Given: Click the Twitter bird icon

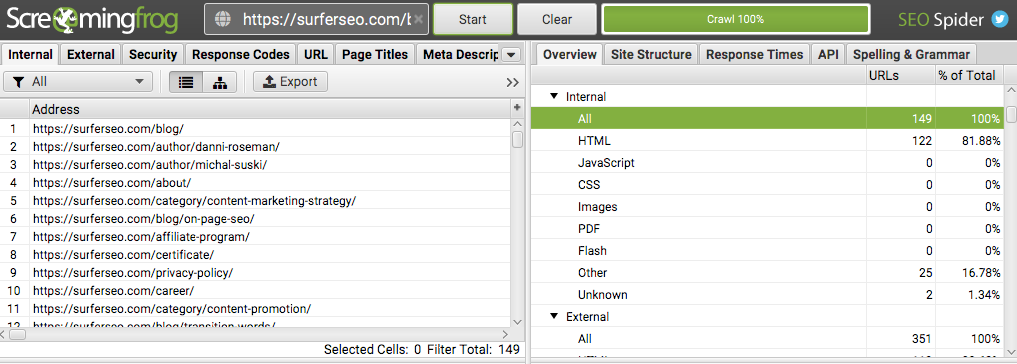Looking at the screenshot, I should 999,19.
